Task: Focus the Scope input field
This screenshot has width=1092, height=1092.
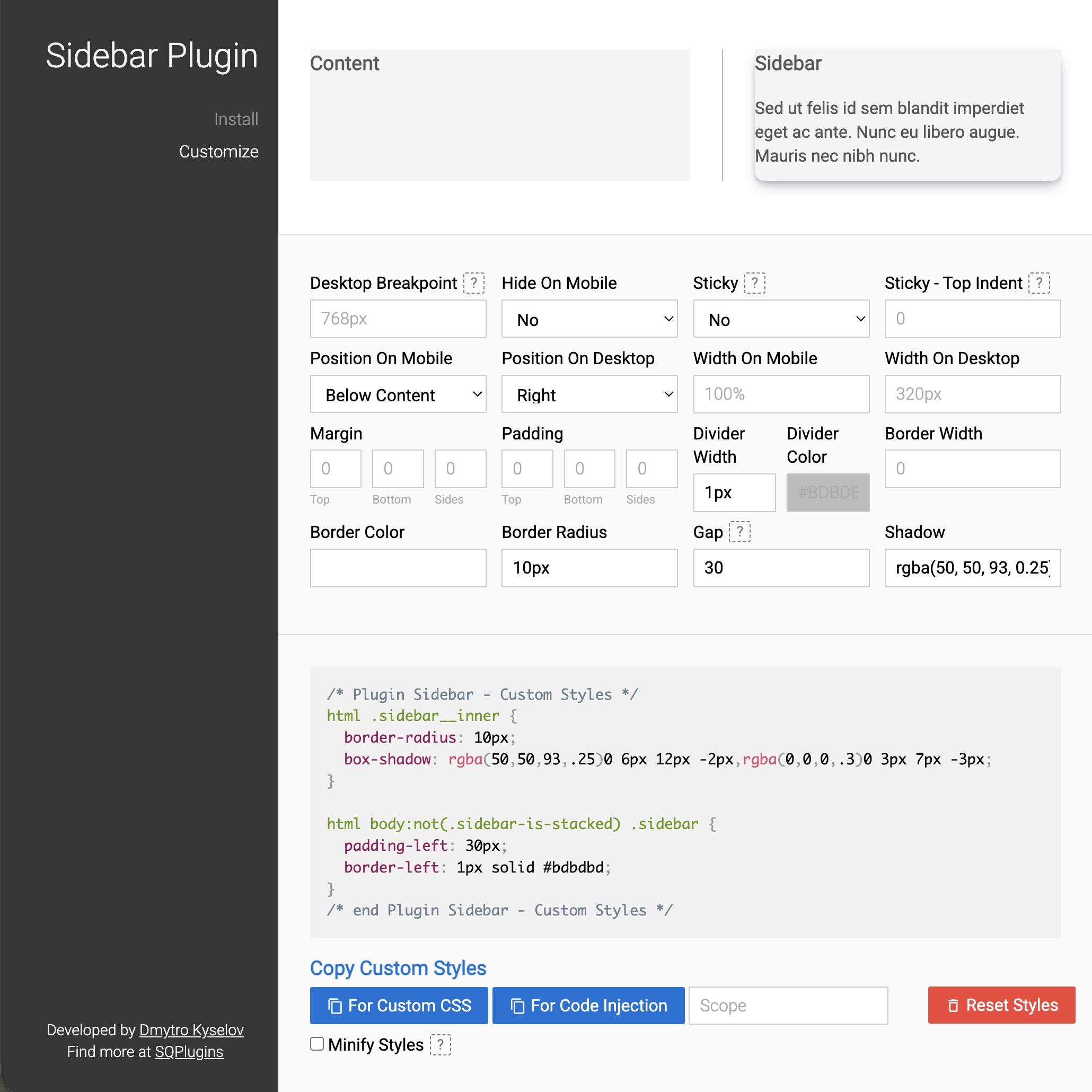Action: pyautogui.click(x=788, y=1006)
